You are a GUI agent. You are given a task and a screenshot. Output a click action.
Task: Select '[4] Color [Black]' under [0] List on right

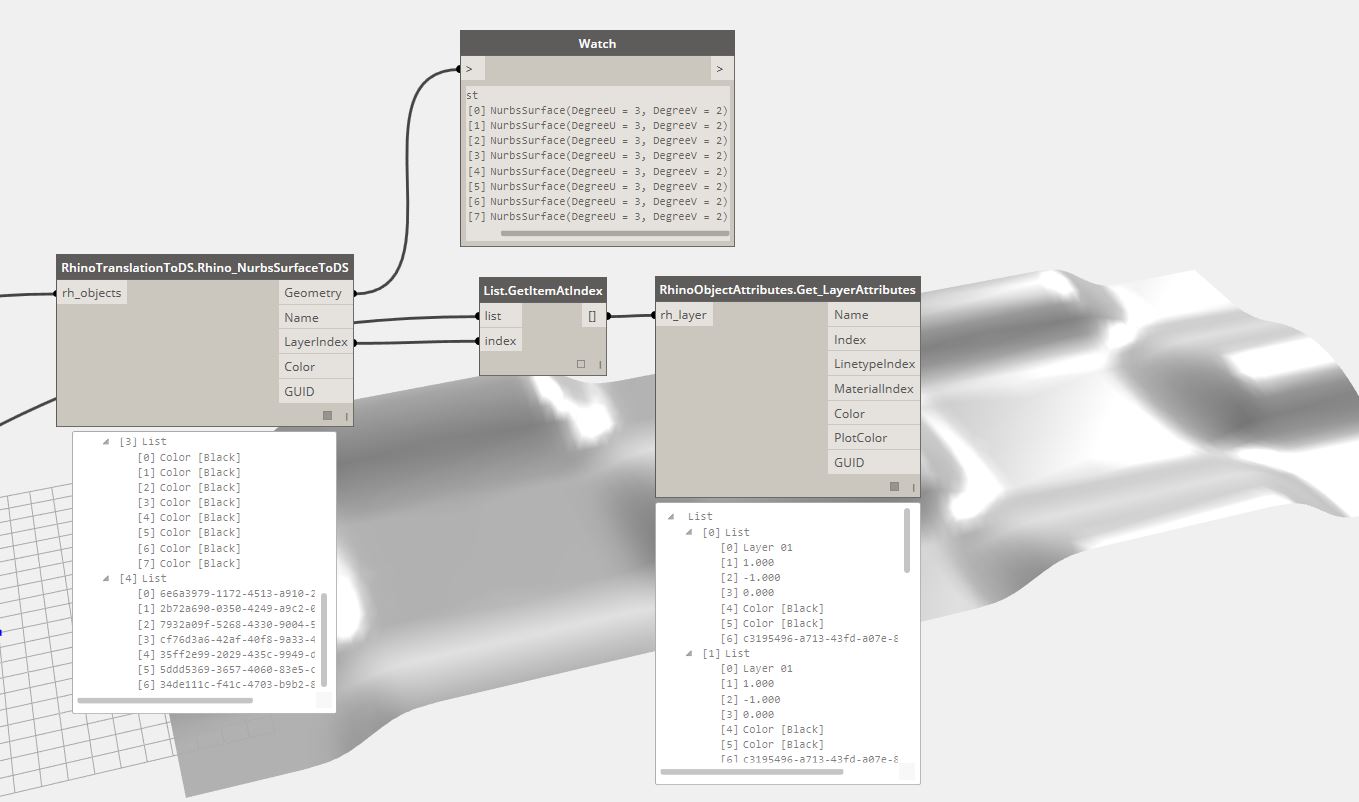point(772,608)
